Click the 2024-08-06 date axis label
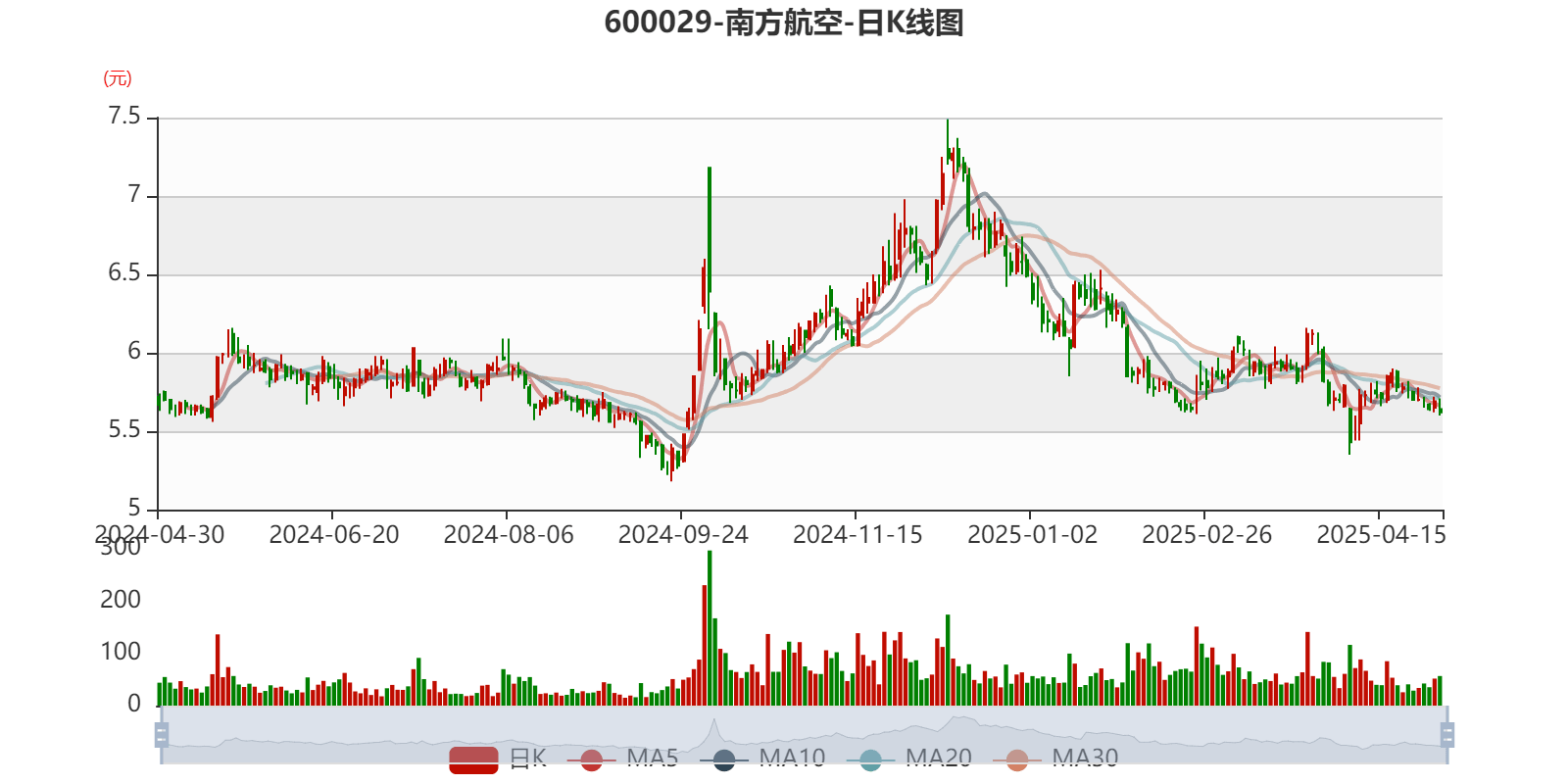The image size is (1568, 784). tap(509, 535)
